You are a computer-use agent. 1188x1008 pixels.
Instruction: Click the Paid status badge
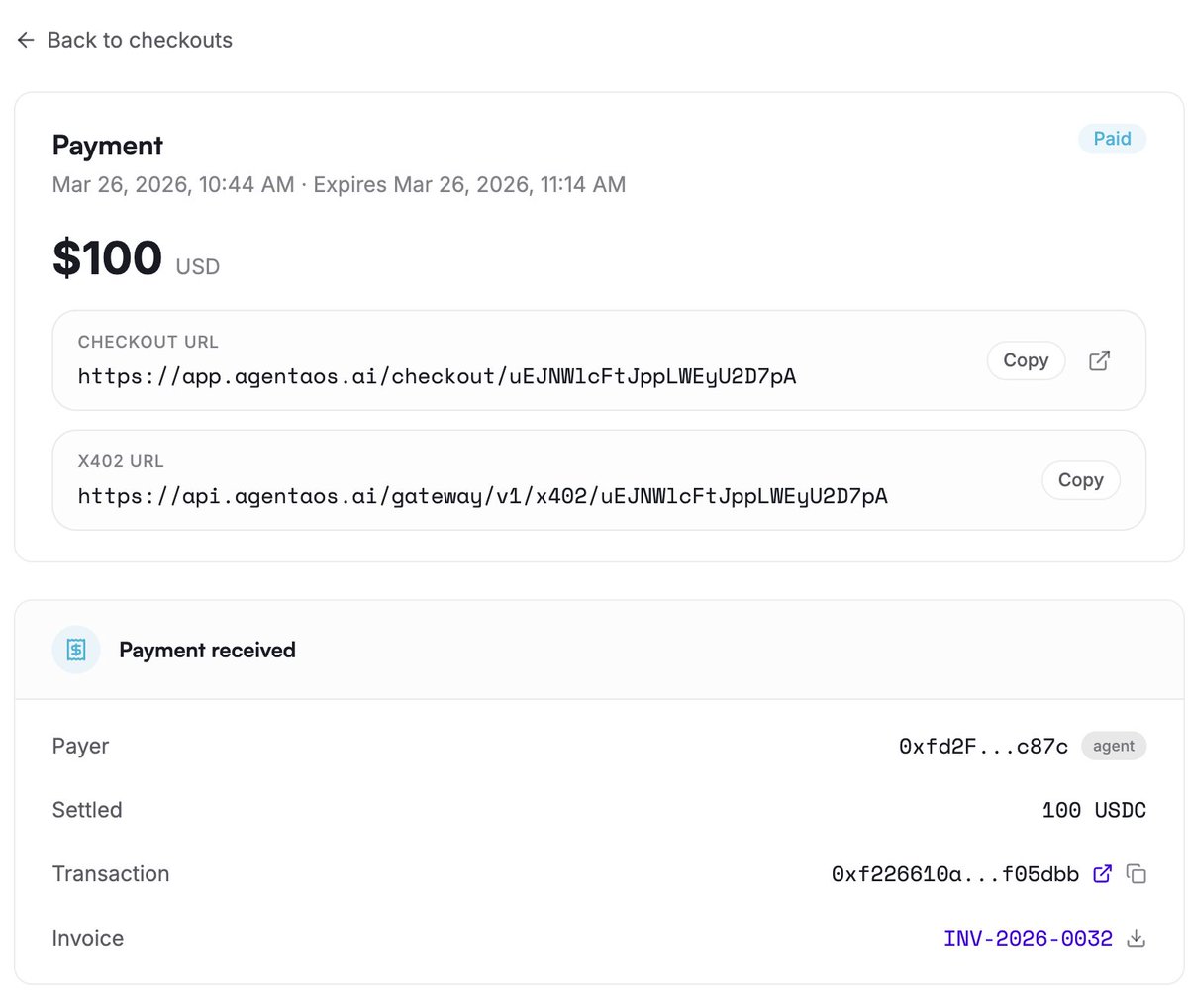(1112, 139)
